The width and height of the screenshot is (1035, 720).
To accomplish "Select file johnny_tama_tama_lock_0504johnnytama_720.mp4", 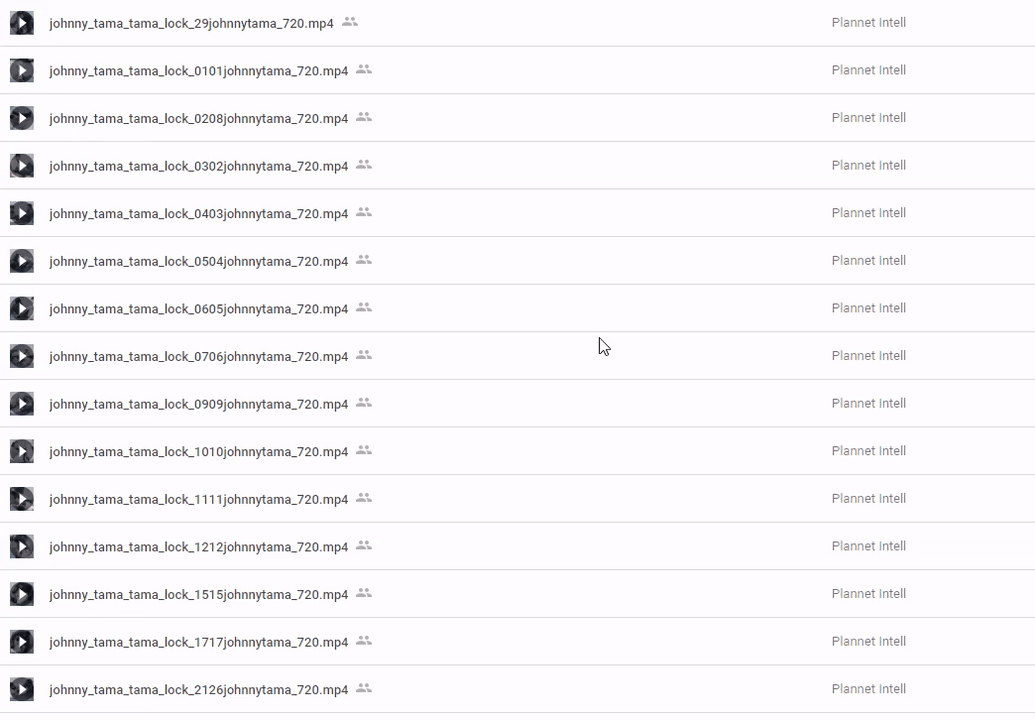I will coord(198,261).
